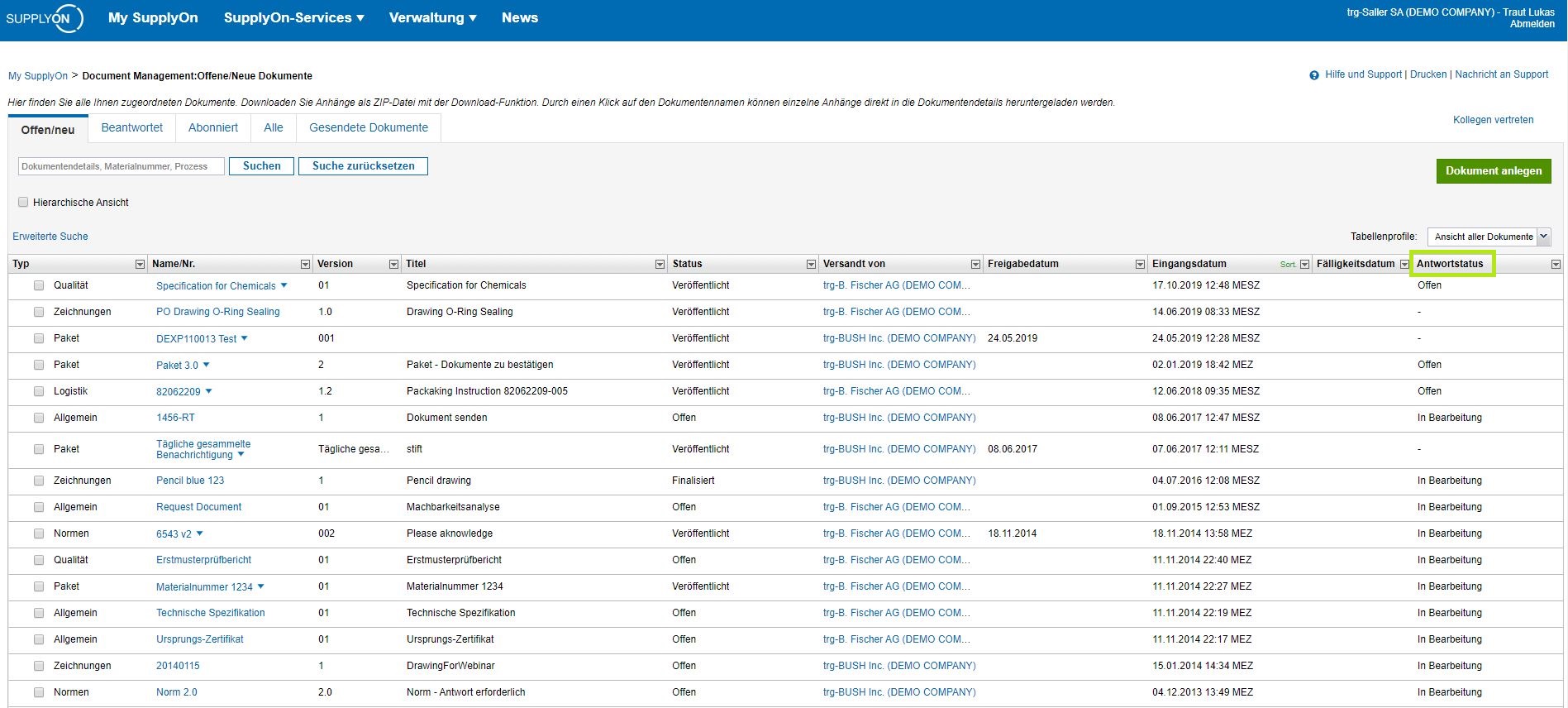Focus the document search input field
Viewport: 1568px width, 708px height.
click(x=122, y=166)
